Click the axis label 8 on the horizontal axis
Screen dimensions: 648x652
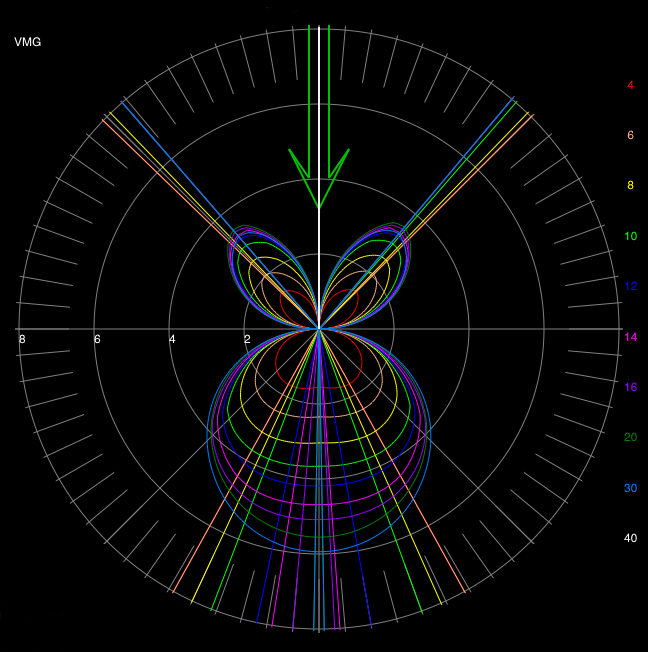pos(22,339)
